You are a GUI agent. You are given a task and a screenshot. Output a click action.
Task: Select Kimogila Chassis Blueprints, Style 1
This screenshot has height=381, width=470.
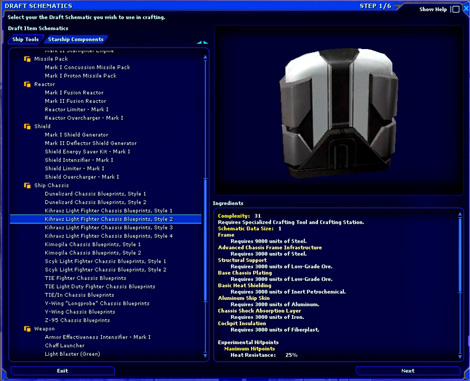93,244
